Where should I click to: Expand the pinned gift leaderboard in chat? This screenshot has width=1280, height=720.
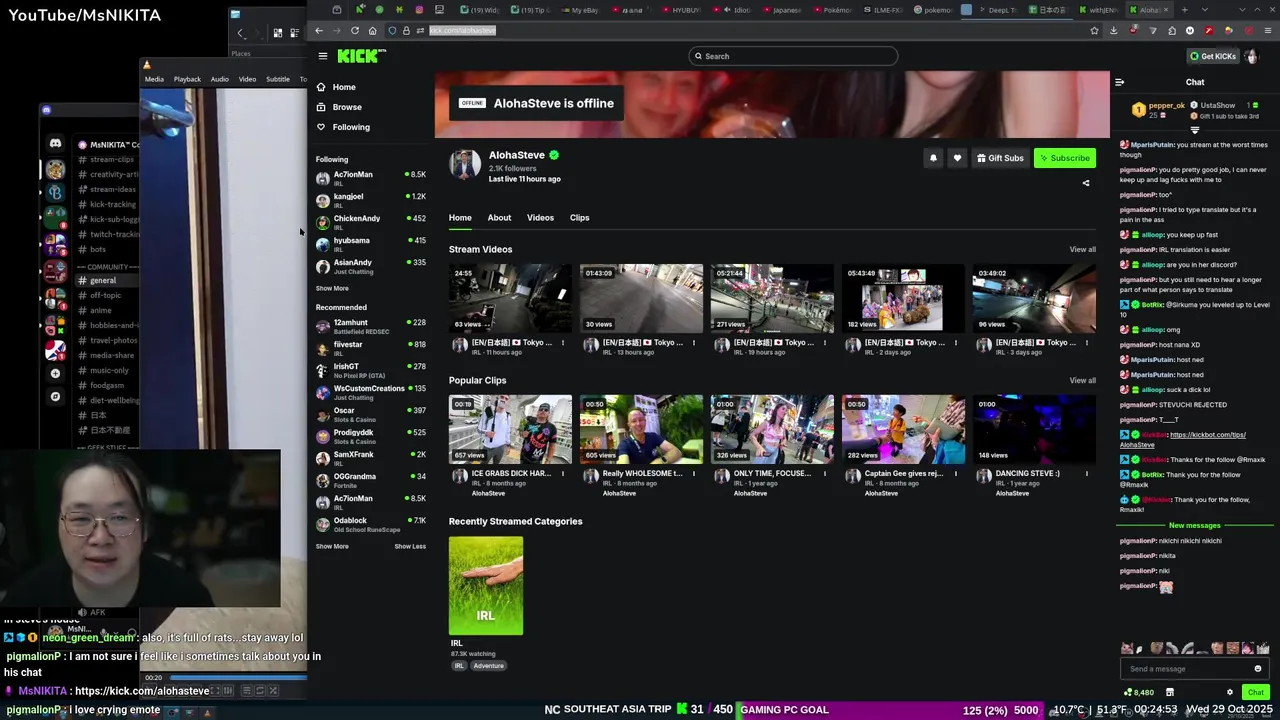1195,130
